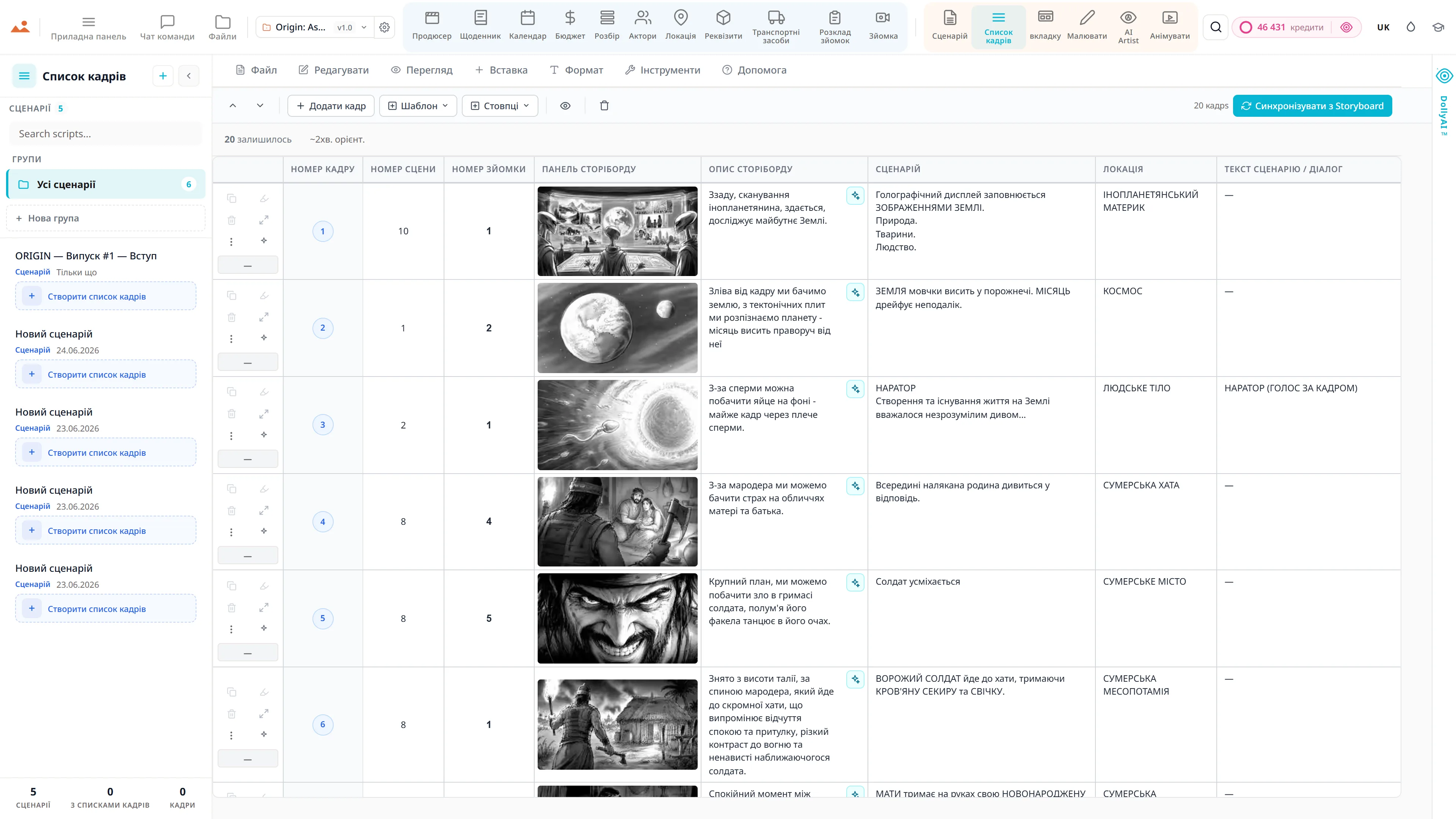The width and height of the screenshot is (1456, 819).
Task: Click the search magnifier icon
Action: (x=1216, y=27)
